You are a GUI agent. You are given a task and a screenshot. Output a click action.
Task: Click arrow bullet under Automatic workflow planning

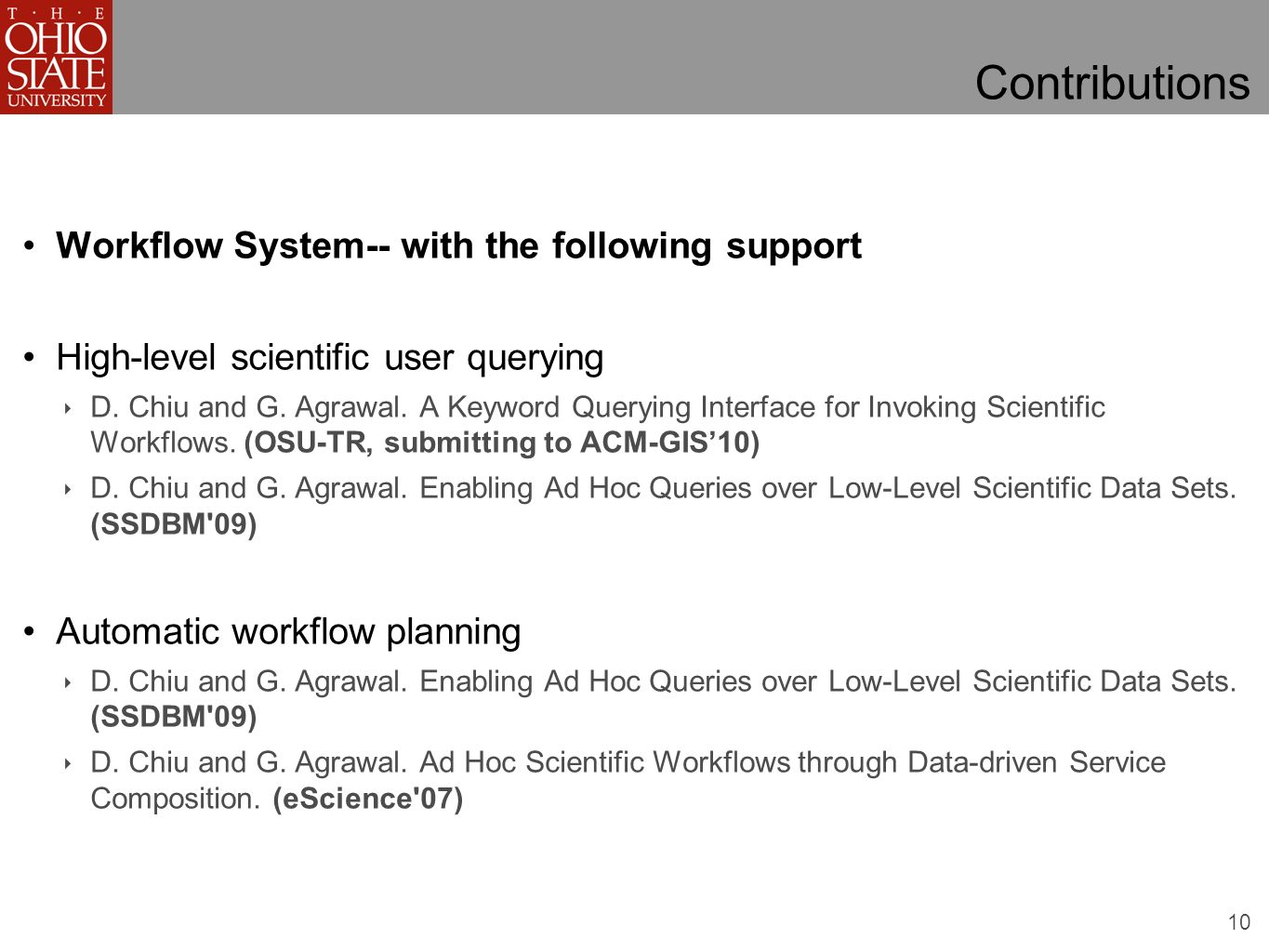click(x=68, y=681)
